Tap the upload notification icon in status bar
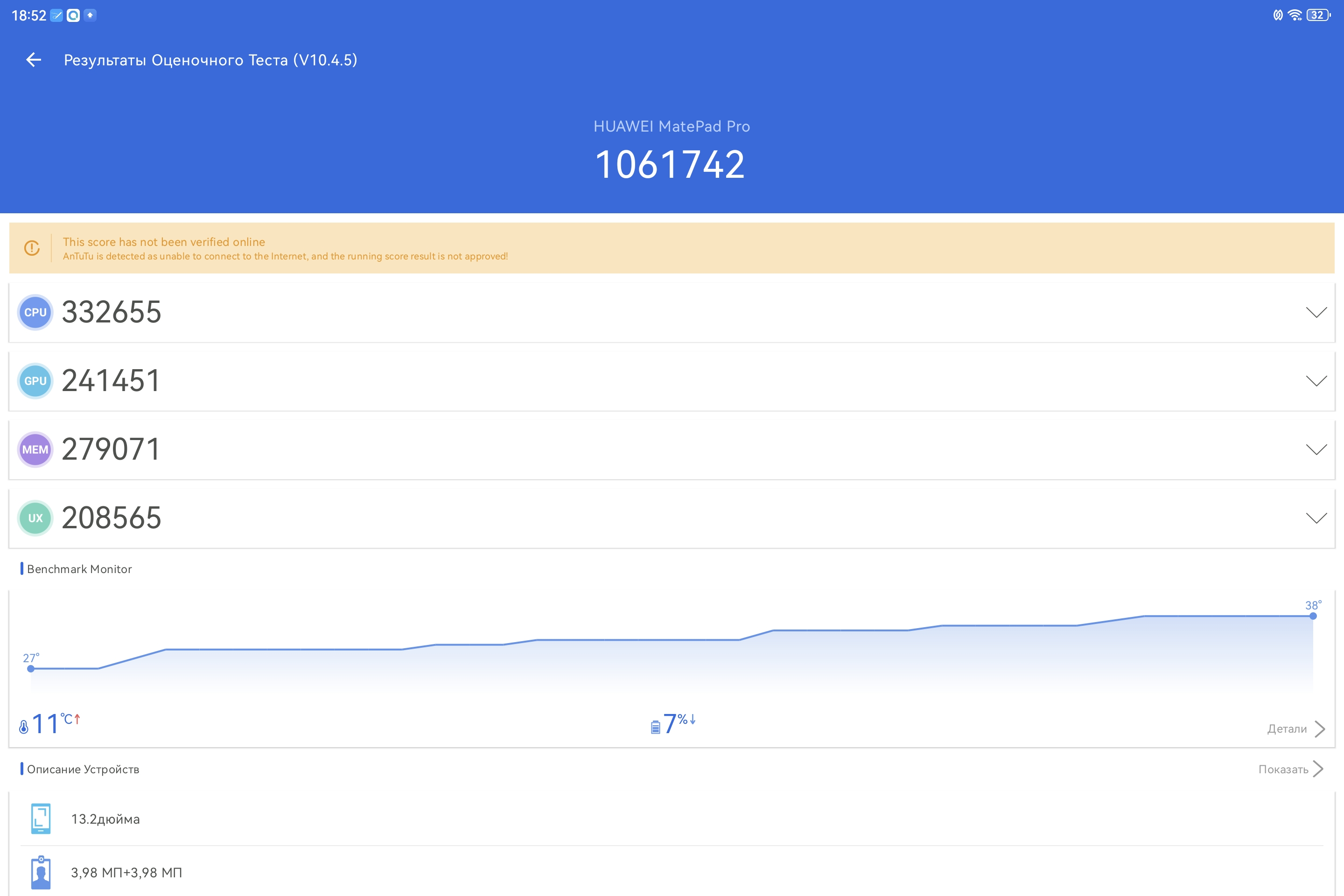 pyautogui.click(x=90, y=15)
